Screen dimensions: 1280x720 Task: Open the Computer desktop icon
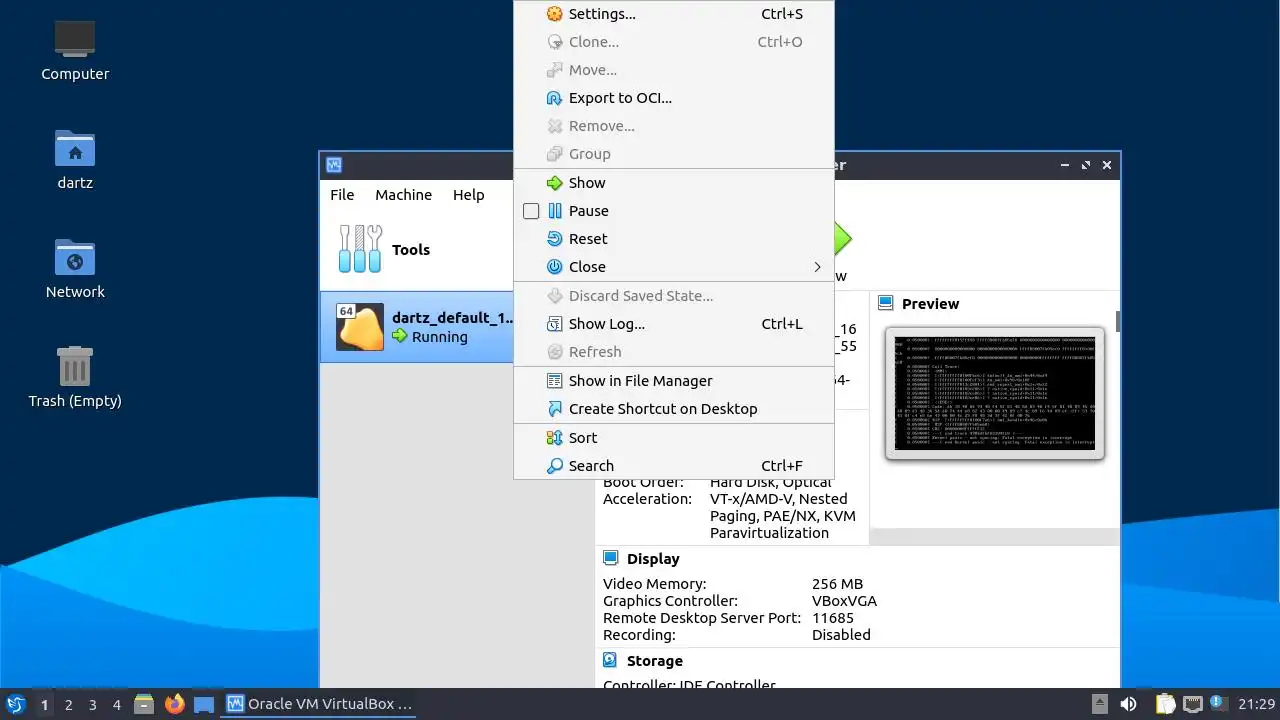75,50
